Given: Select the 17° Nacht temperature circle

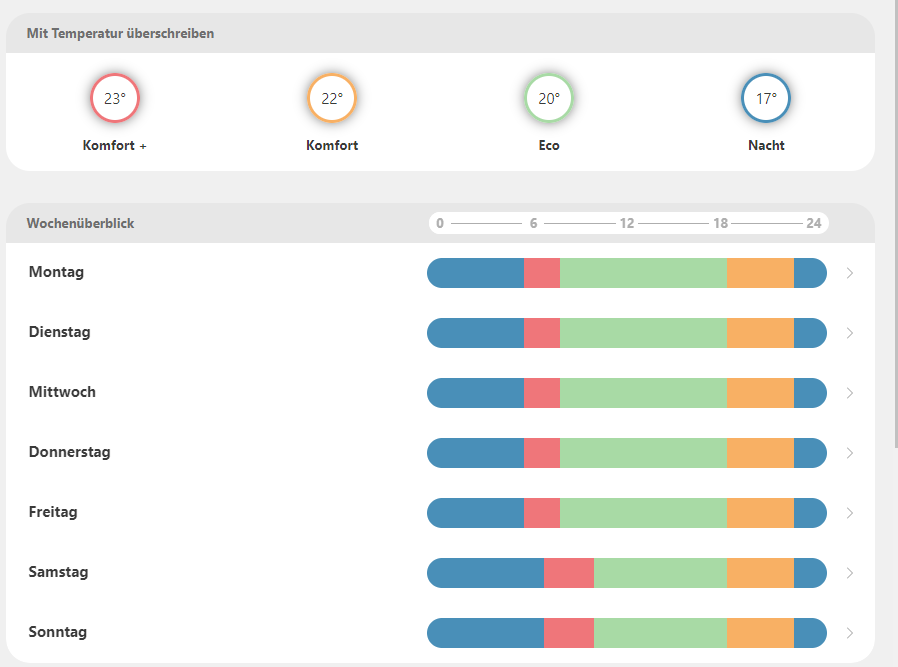Looking at the screenshot, I should point(766,99).
